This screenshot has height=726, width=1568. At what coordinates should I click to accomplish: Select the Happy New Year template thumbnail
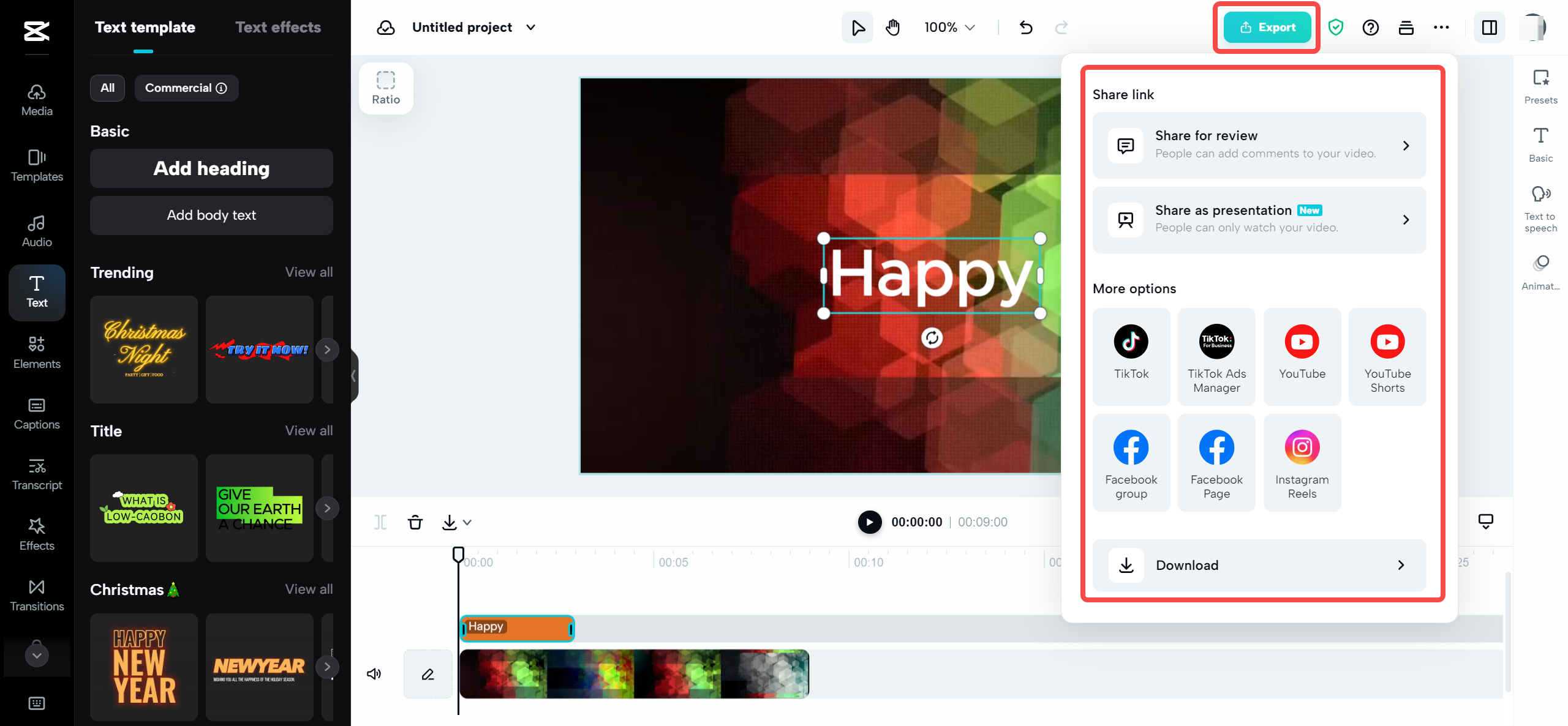143,667
